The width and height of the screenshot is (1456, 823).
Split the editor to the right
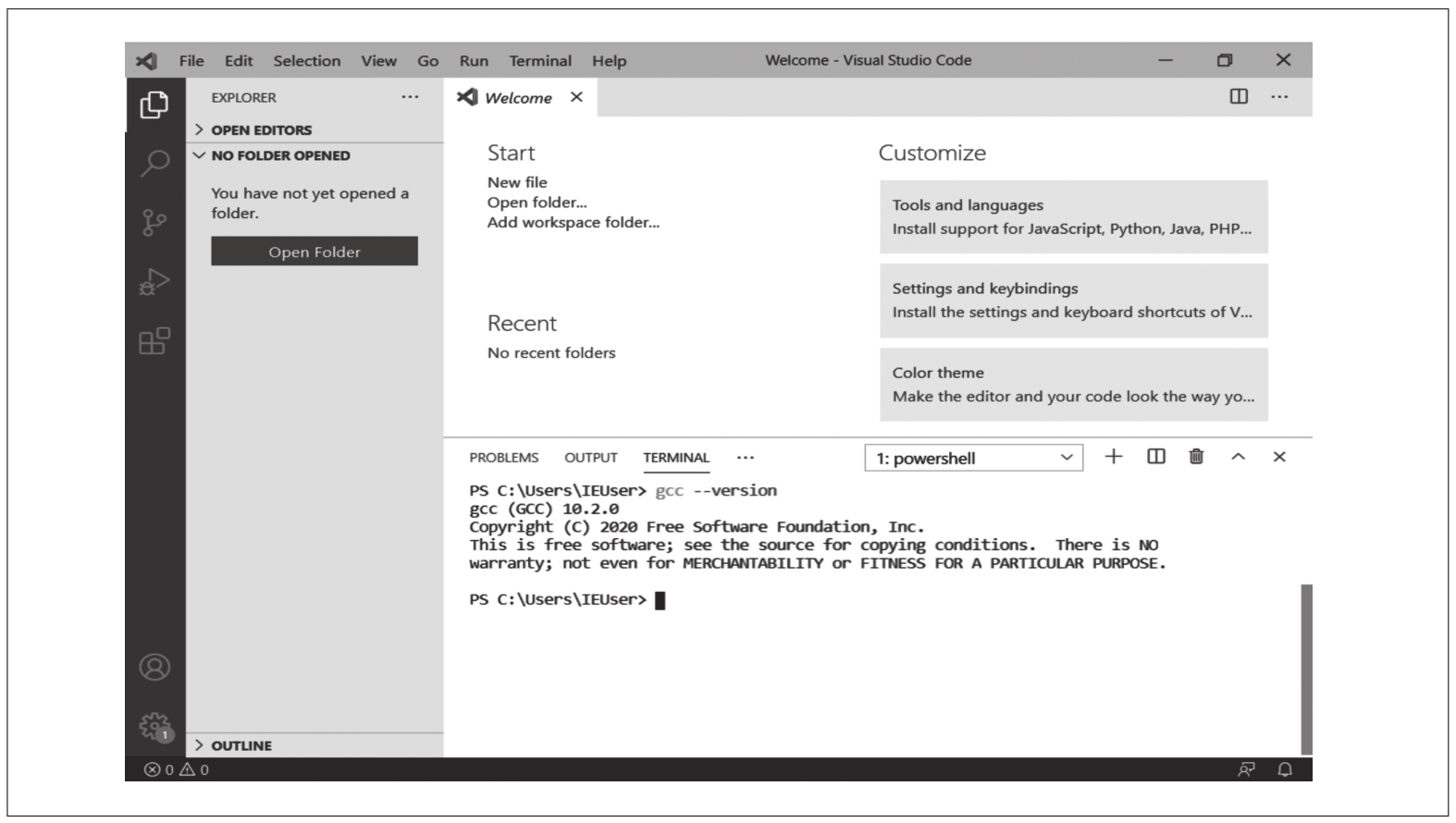[1239, 96]
